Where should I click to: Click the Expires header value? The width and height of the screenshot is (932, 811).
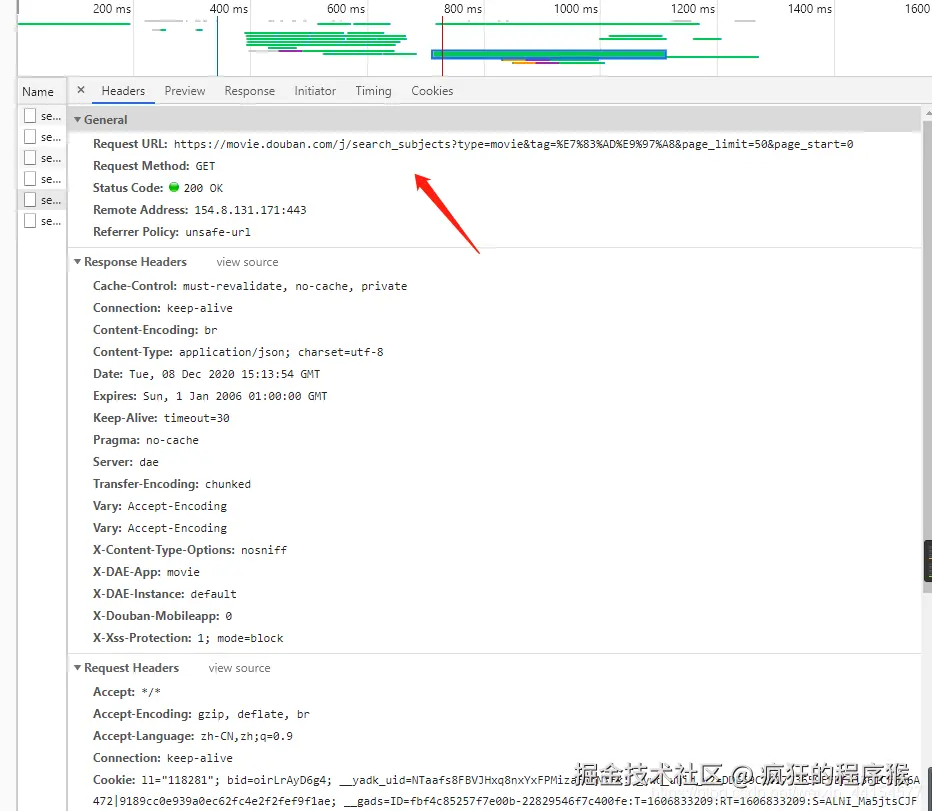(x=235, y=396)
